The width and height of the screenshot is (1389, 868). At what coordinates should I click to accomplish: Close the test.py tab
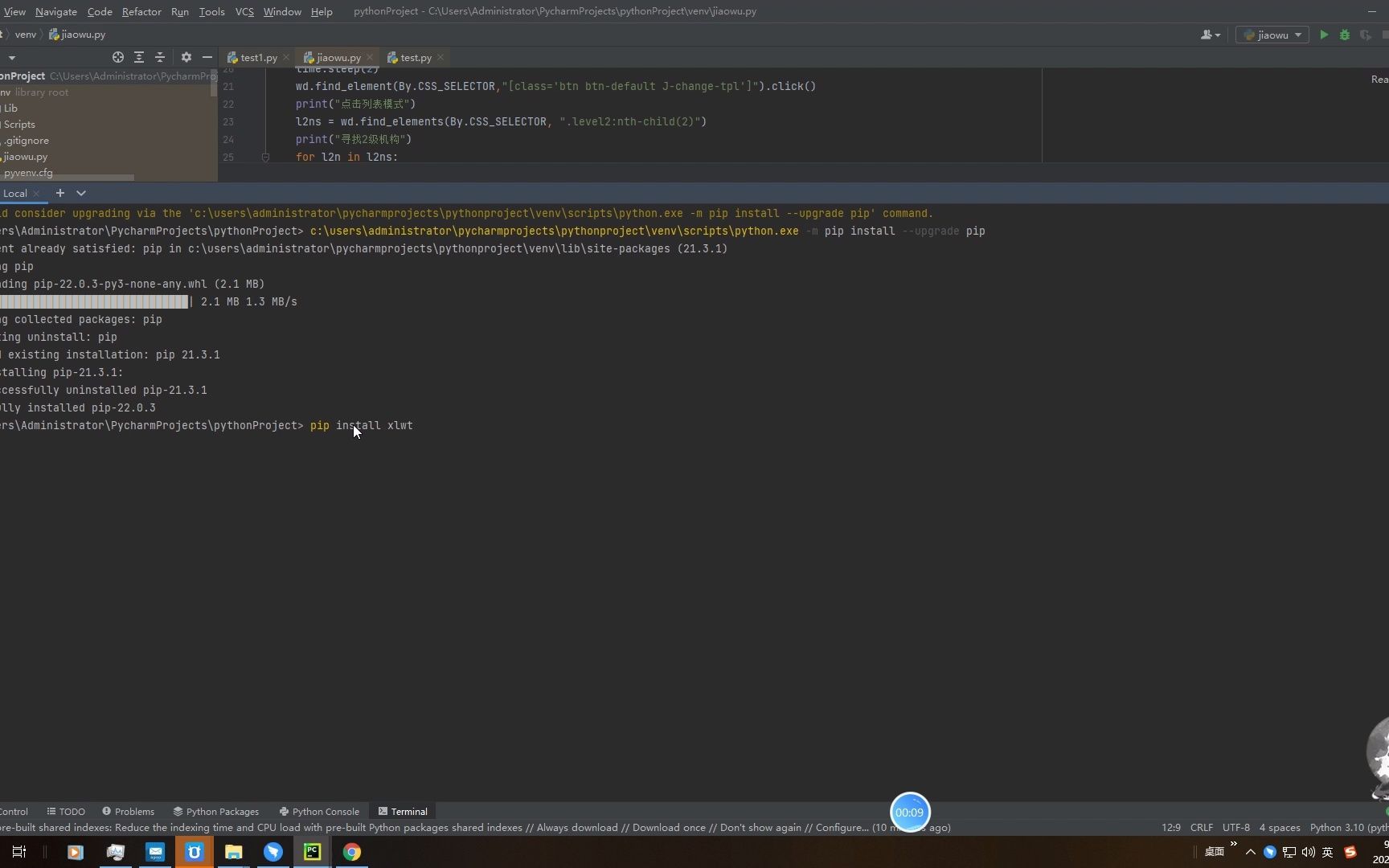click(440, 57)
